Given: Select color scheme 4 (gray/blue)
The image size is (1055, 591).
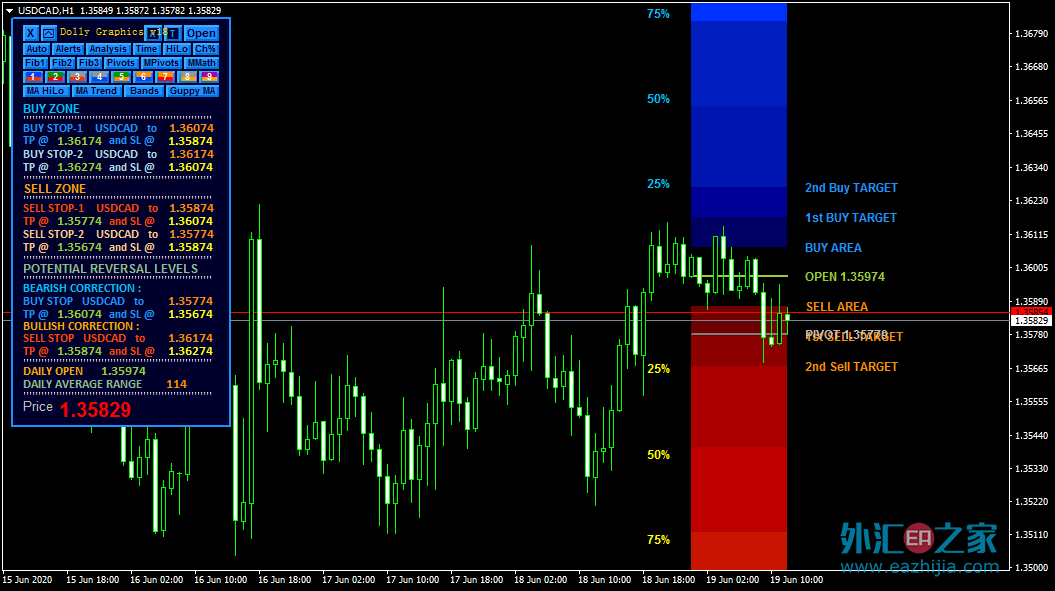Looking at the screenshot, I should (99, 77).
